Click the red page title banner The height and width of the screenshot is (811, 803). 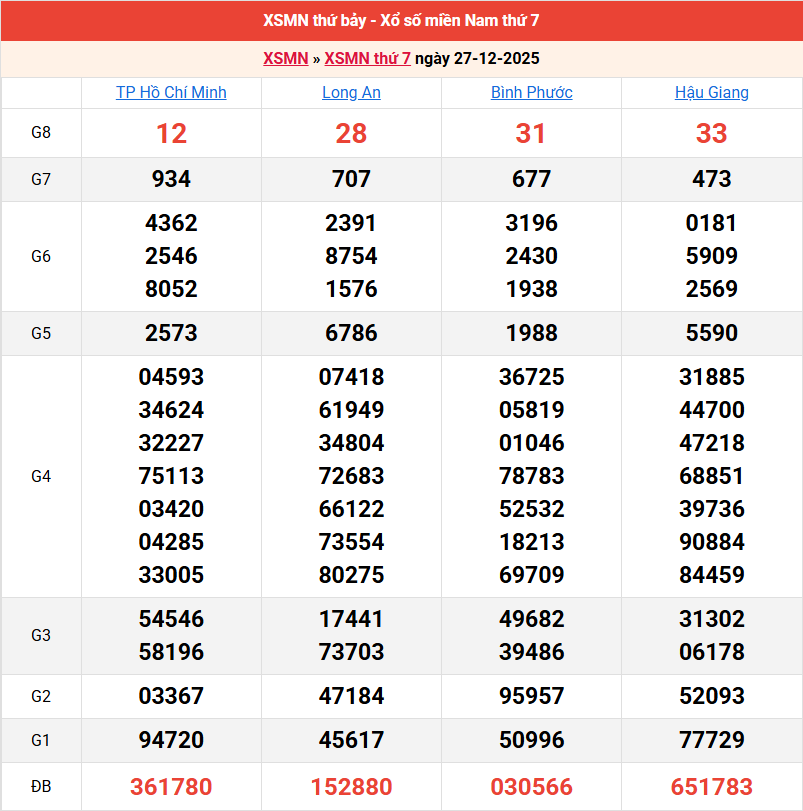[401, 22]
